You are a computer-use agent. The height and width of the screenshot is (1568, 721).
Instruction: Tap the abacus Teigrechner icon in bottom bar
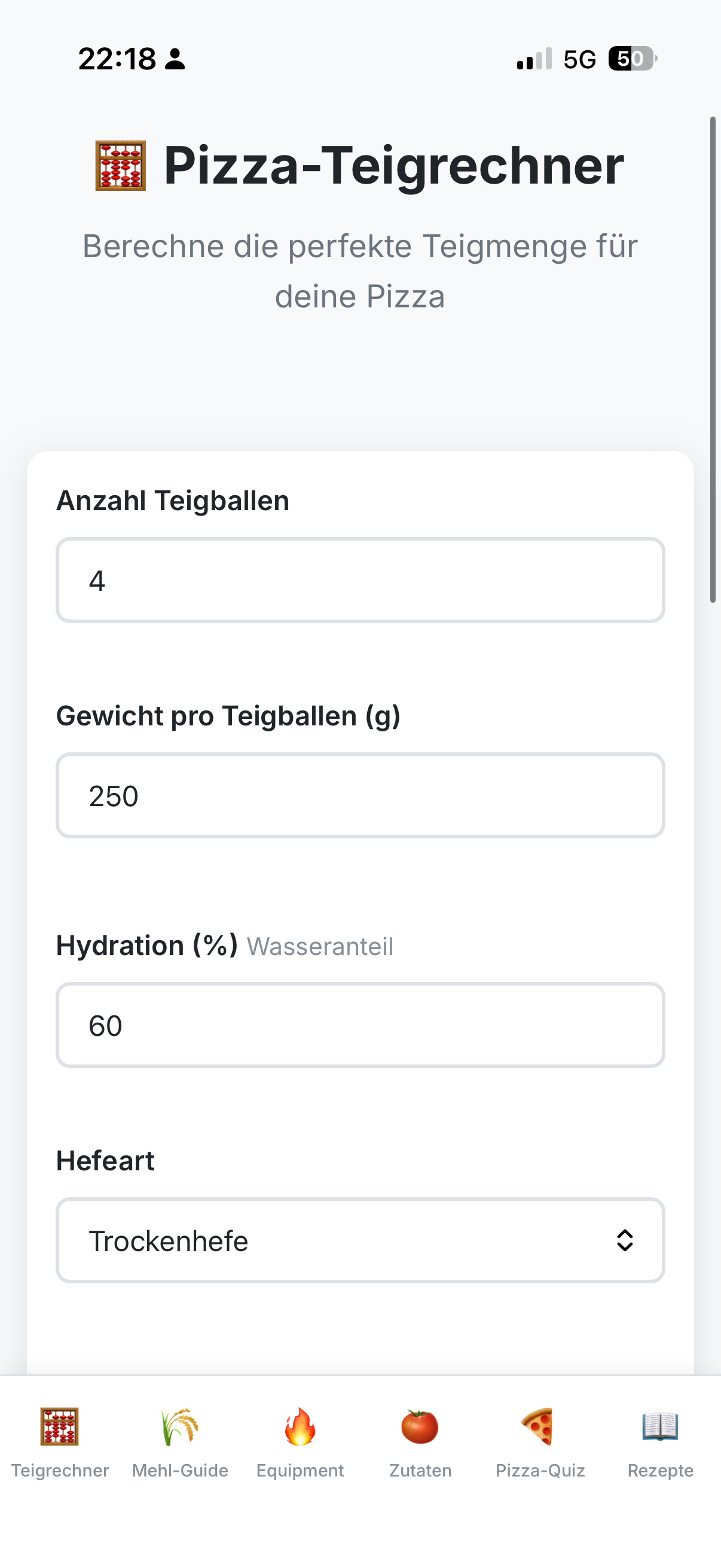point(60,1426)
